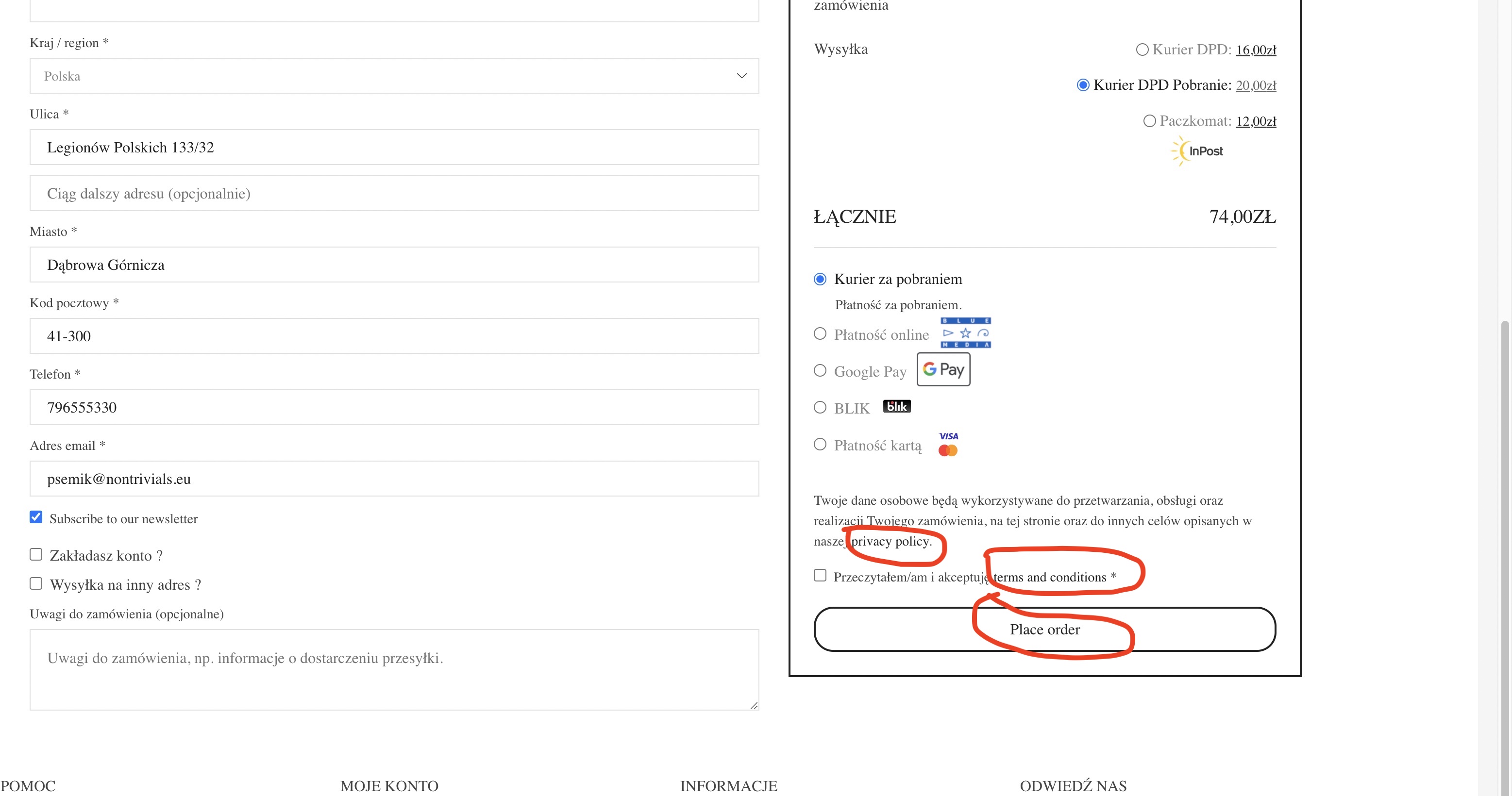Uncheck Subscribe to our newsletter
The image size is (1512, 796).
point(36,517)
